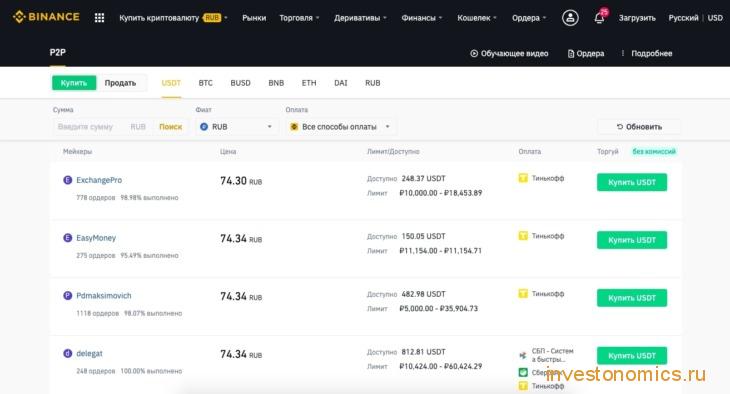Image resolution: width=730 pixels, height=394 pixels.
Task: Click the P2P page title
Action: [57, 52]
